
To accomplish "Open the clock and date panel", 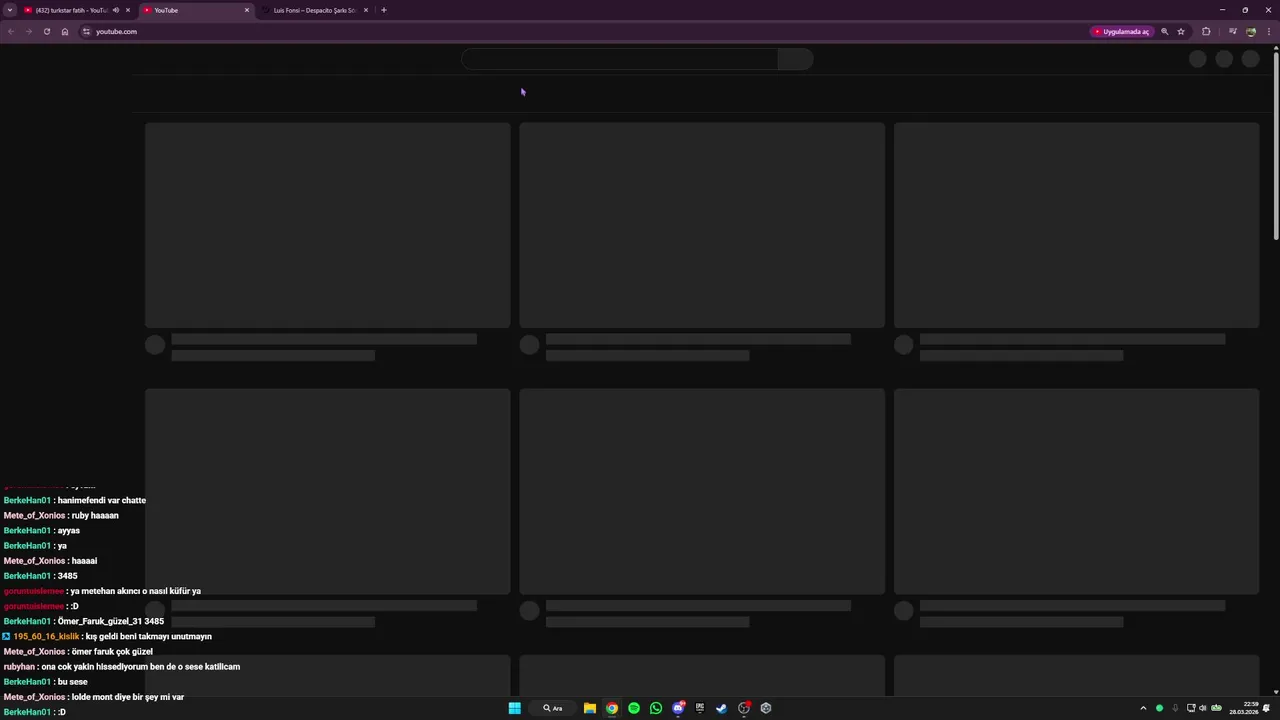I will point(1244,708).
